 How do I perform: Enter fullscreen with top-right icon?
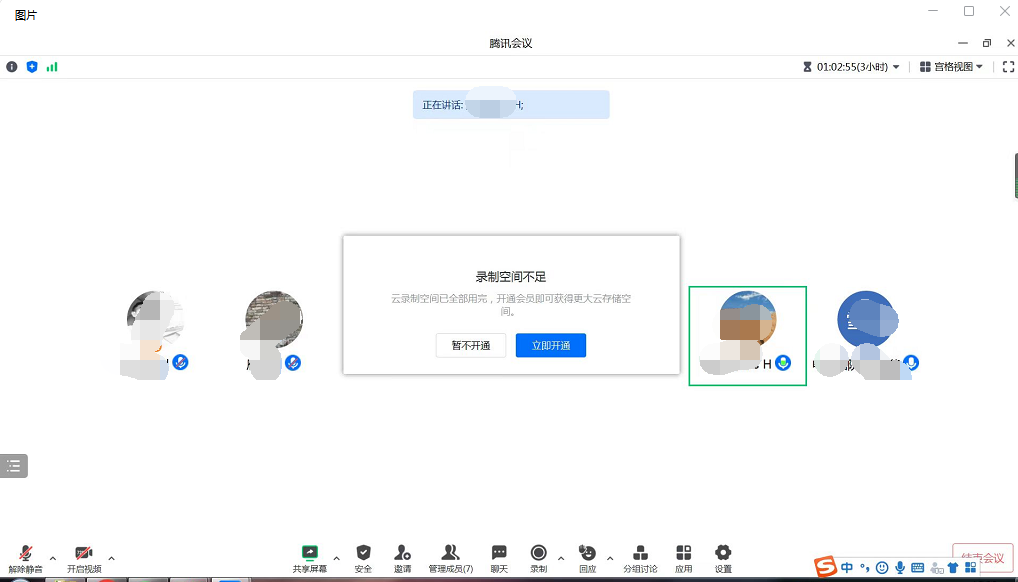(1007, 66)
